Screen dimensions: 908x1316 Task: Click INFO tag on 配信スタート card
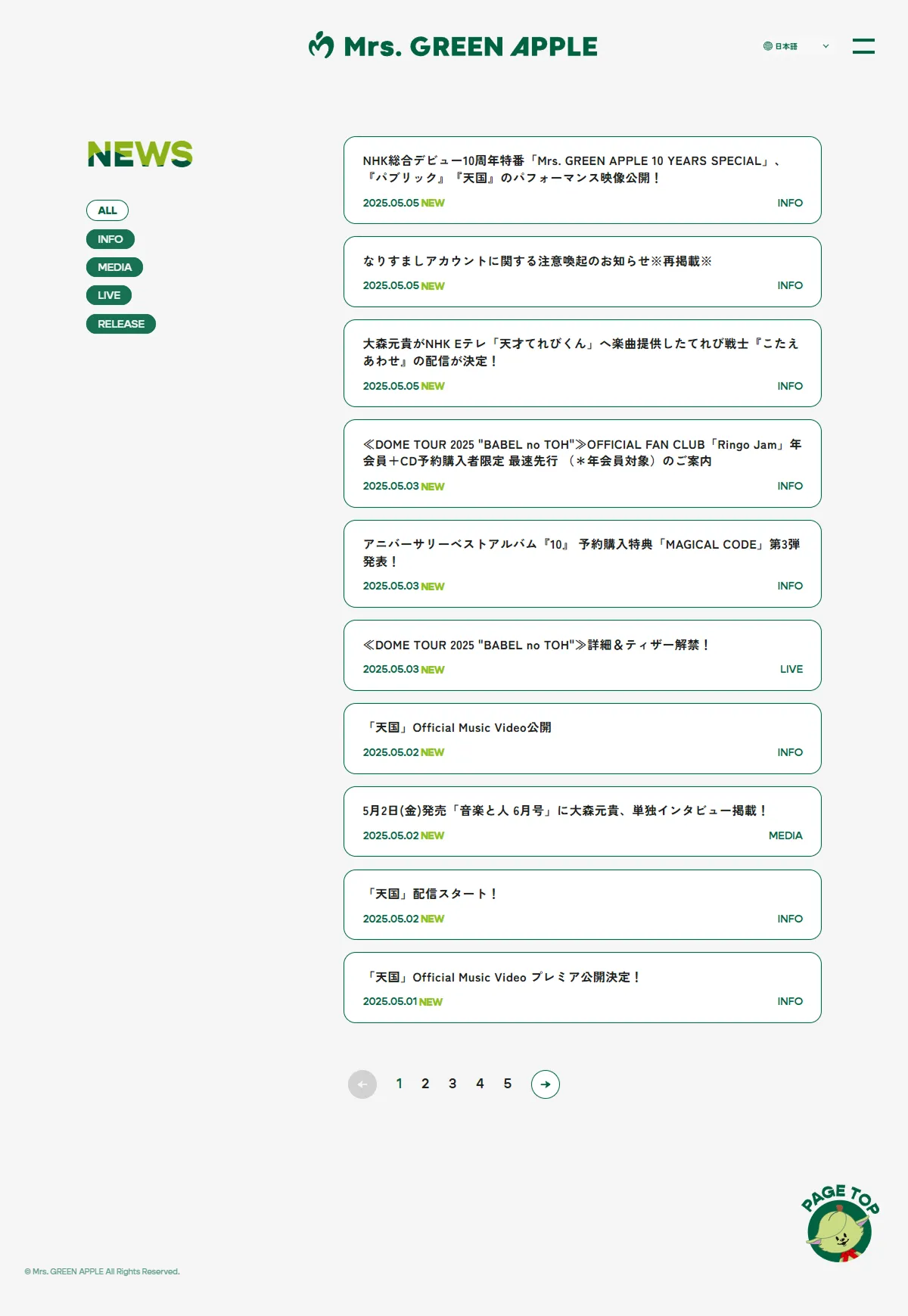pyautogui.click(x=790, y=919)
